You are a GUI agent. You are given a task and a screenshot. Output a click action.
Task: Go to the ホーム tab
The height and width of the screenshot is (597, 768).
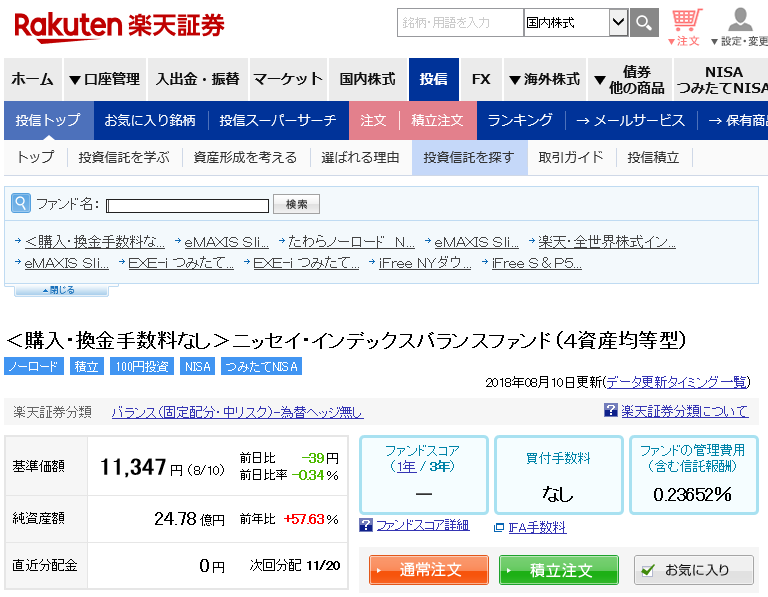pos(32,79)
